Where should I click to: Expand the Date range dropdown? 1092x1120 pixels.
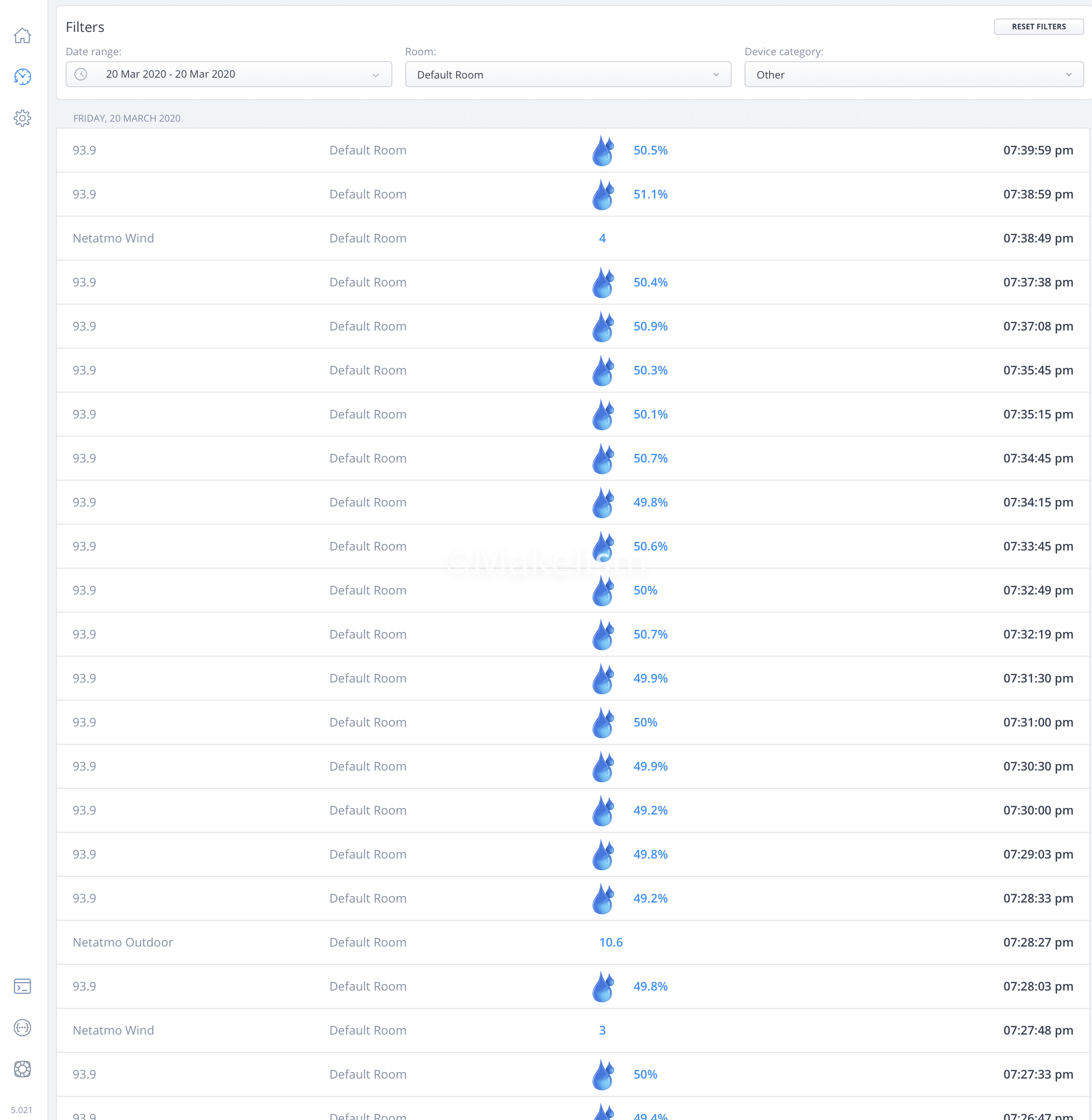(x=375, y=75)
